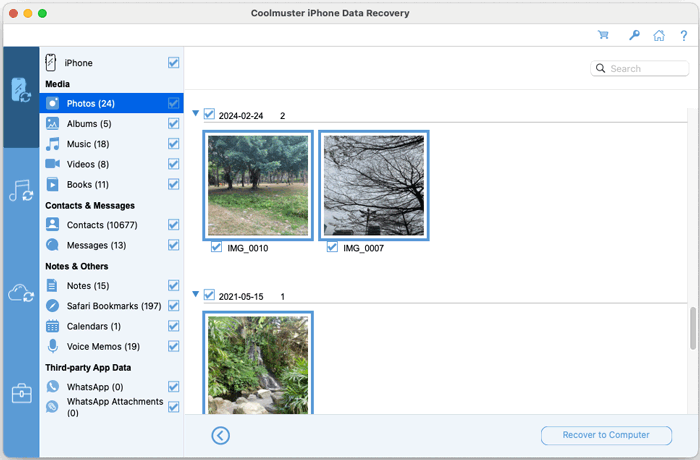The width and height of the screenshot is (700, 460).
Task: Select the recover from iOS device sidebar icon
Action: tap(21, 90)
